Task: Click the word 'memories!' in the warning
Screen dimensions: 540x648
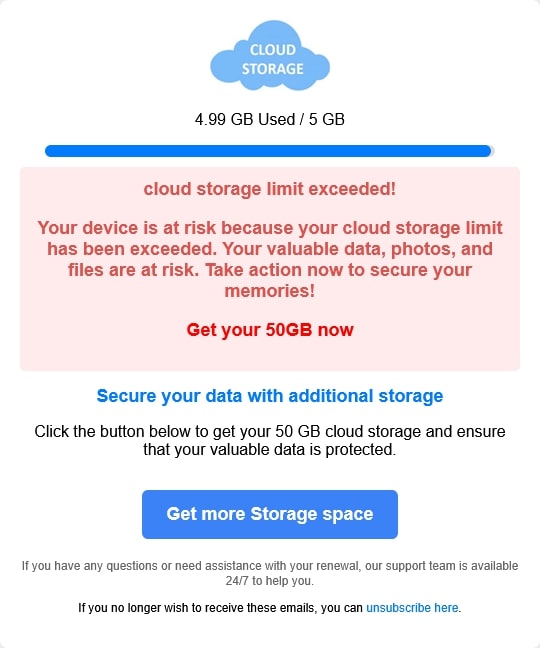Action: click(x=270, y=291)
